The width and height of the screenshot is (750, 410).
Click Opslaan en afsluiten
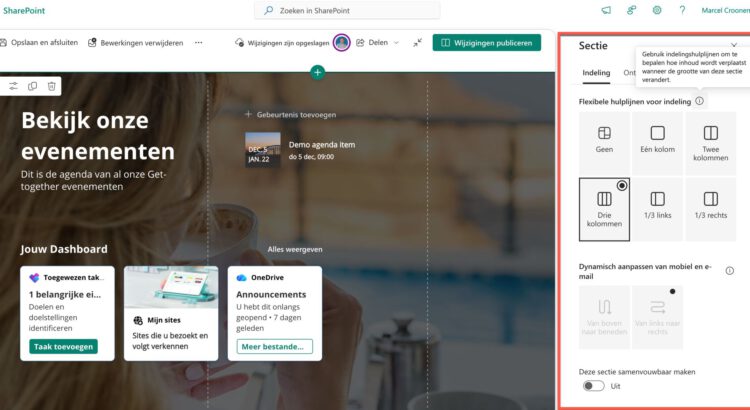click(x=39, y=43)
